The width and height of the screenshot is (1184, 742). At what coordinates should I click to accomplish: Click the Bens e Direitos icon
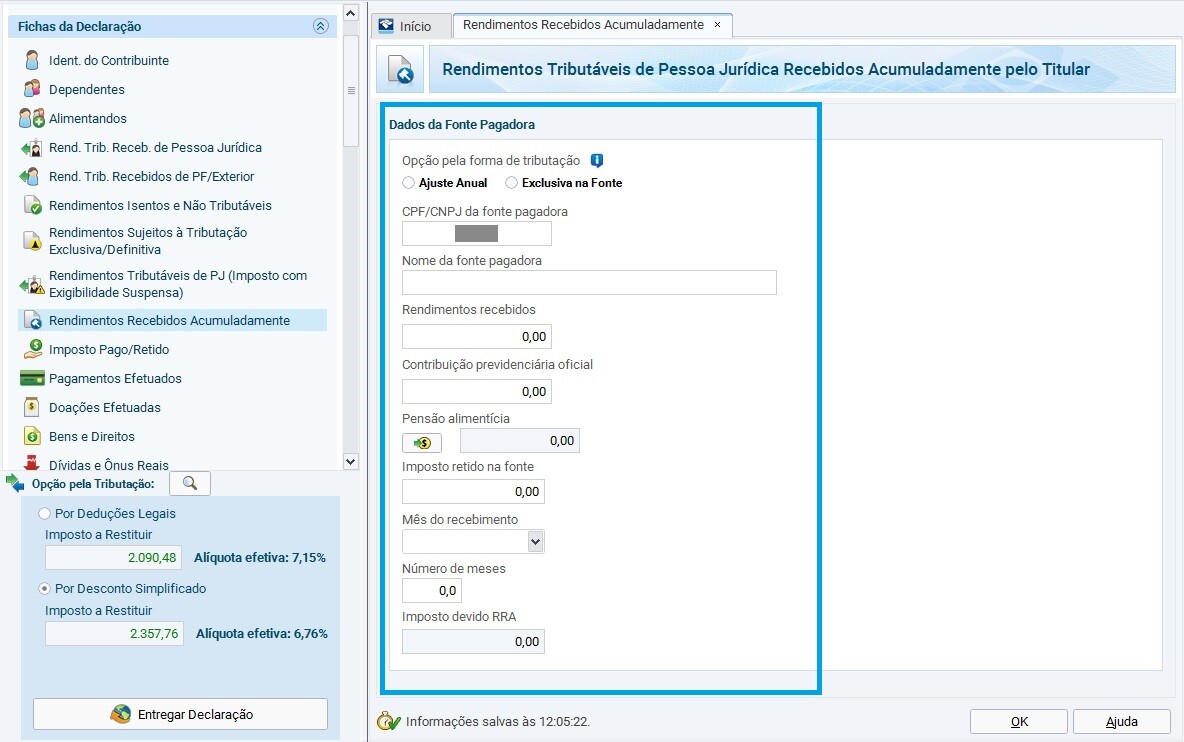[32, 436]
